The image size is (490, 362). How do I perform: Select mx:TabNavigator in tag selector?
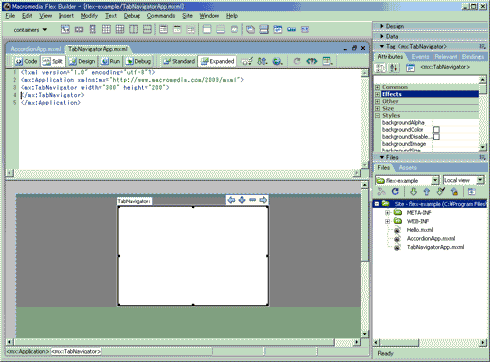(76, 351)
